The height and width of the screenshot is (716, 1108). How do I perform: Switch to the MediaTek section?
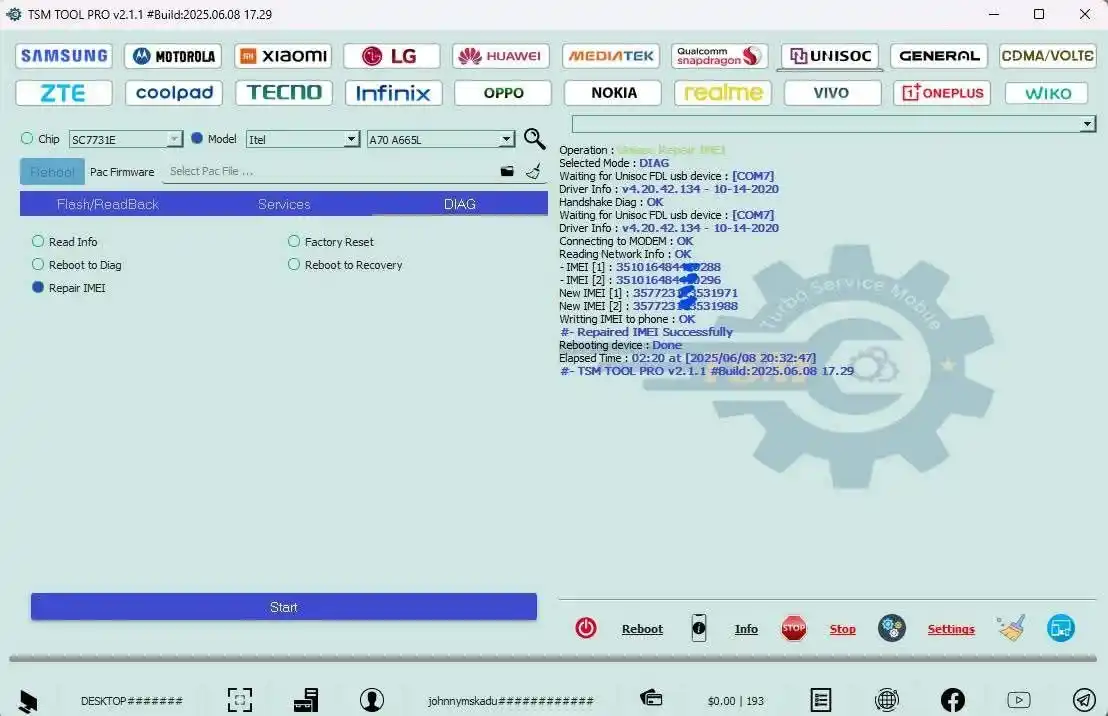tap(611, 56)
